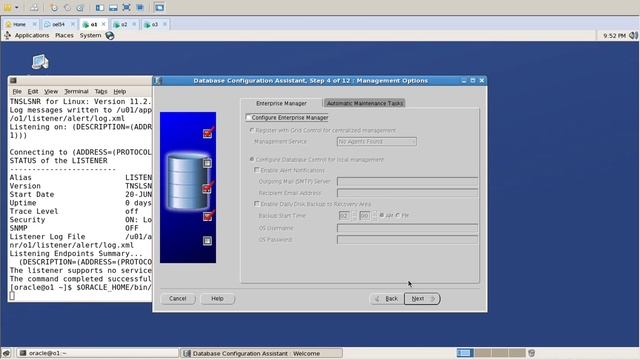Click the revert snapshot toolbar icon
Screen dimensions: 640x360
coord(67,7)
